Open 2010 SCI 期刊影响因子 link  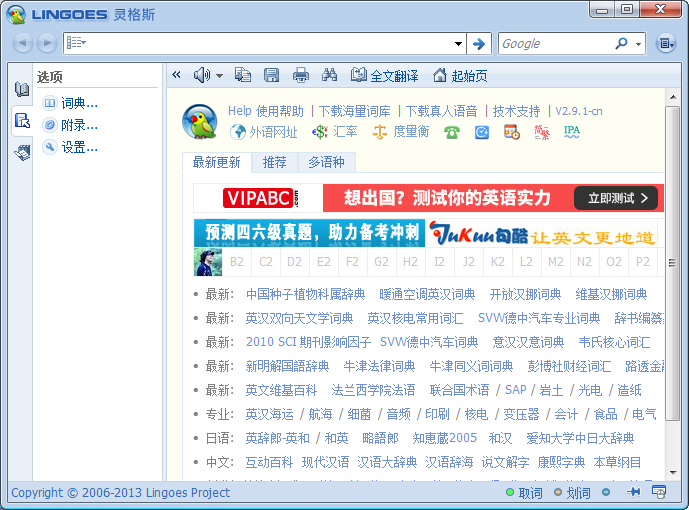pos(308,342)
